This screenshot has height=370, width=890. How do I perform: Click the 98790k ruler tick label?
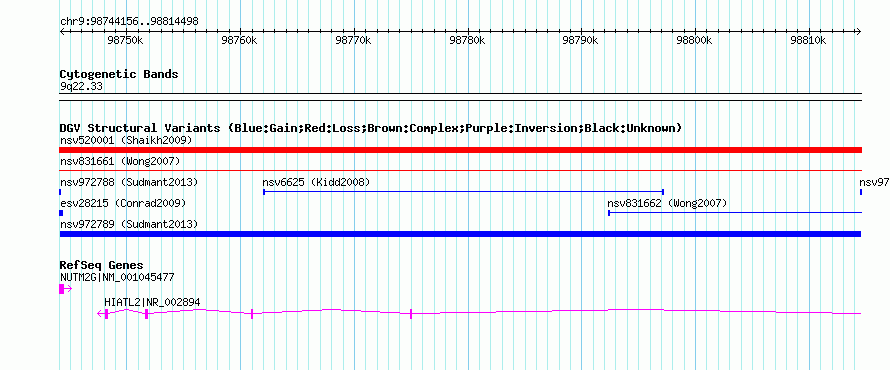(x=581, y=40)
